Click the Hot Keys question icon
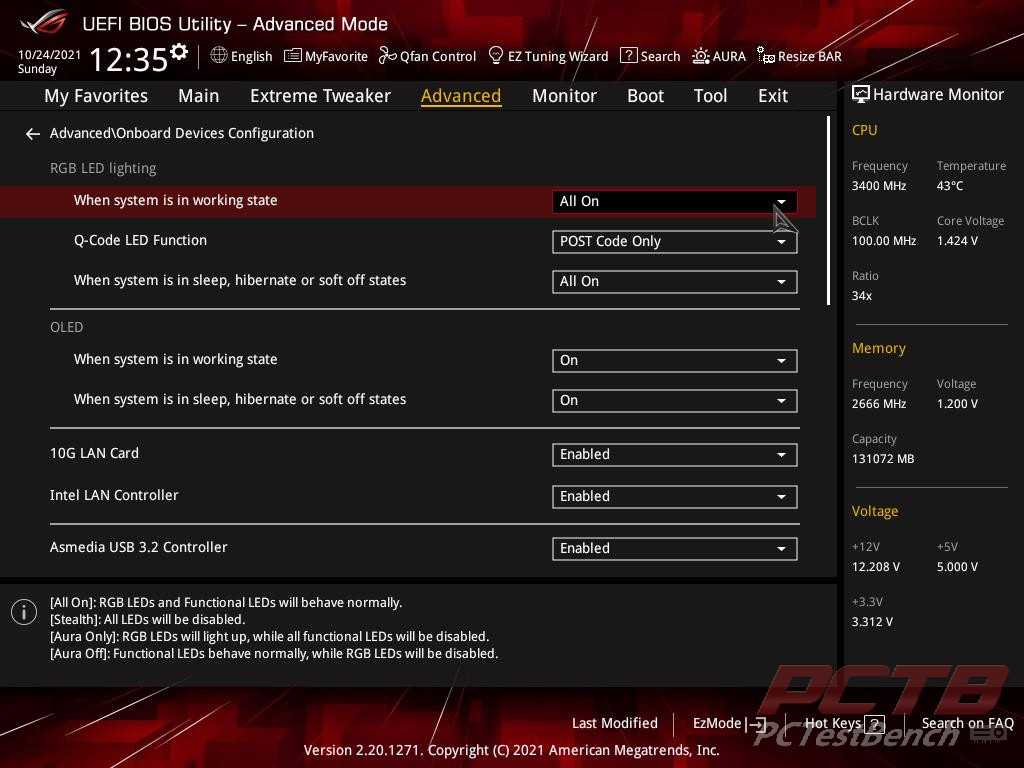The height and width of the screenshot is (768, 1024). pyautogui.click(x=874, y=724)
